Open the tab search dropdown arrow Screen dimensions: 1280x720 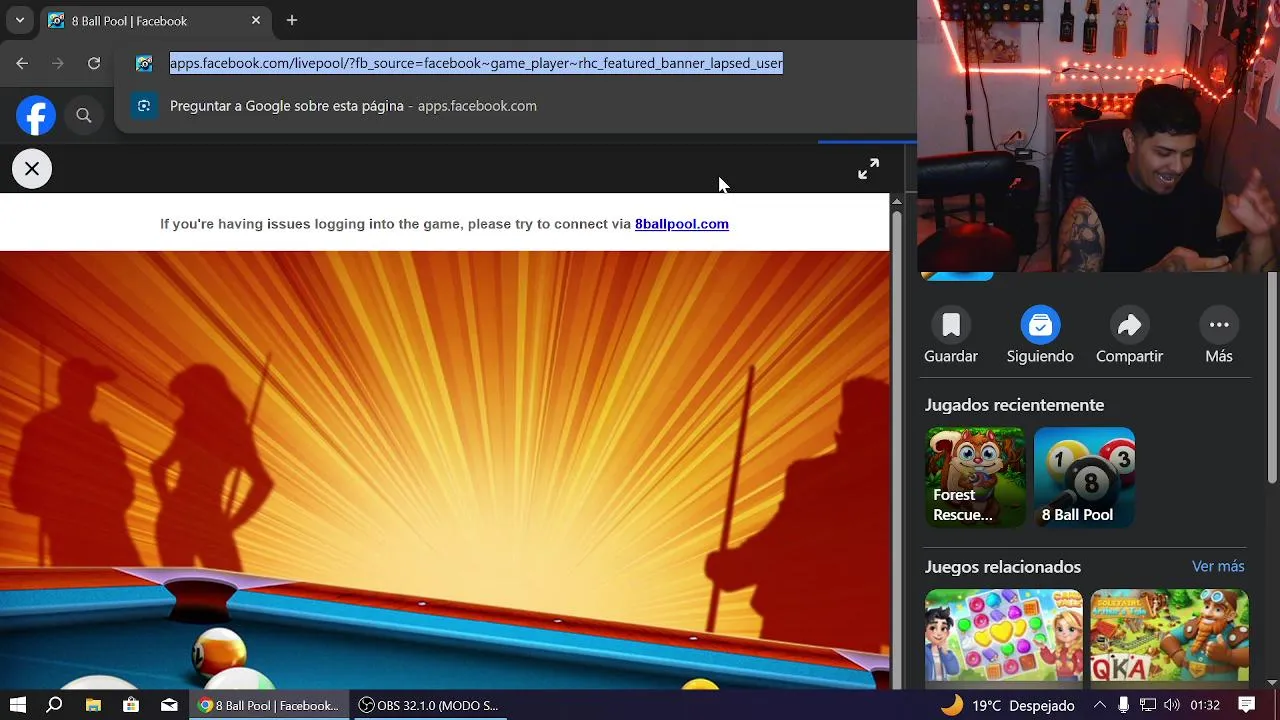19,20
